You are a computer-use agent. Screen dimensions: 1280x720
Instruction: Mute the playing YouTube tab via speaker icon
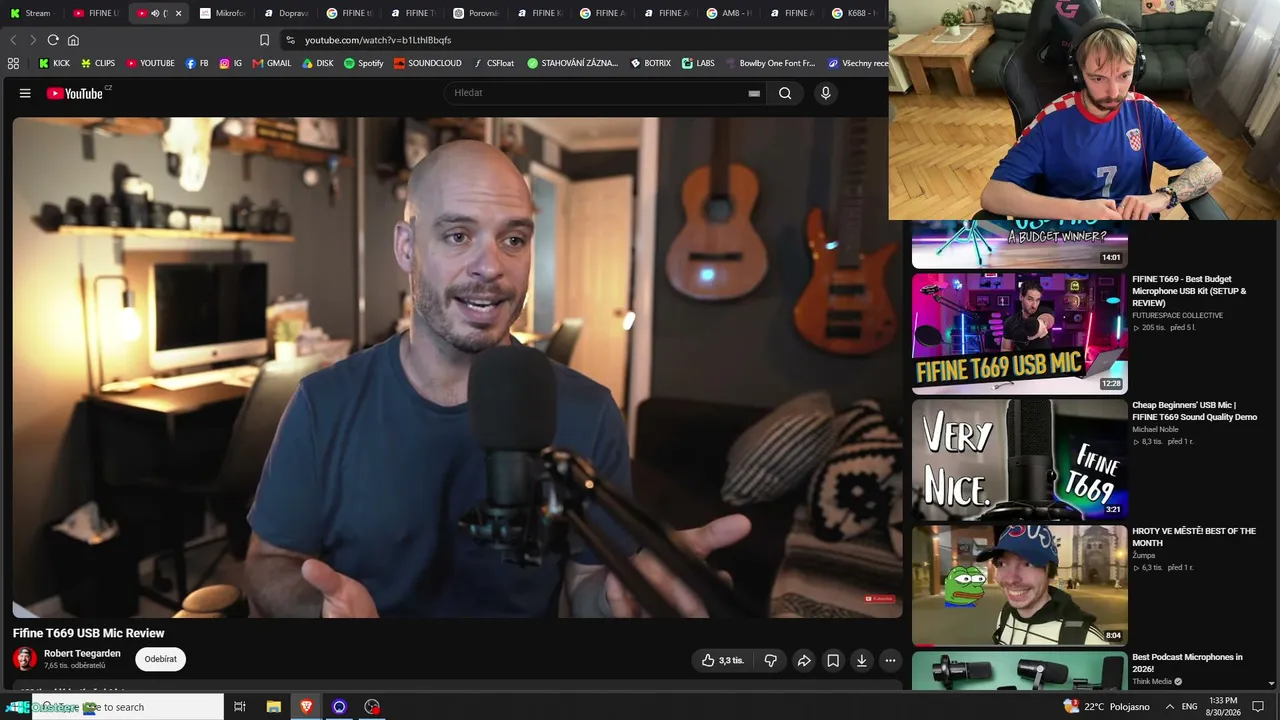(x=155, y=13)
